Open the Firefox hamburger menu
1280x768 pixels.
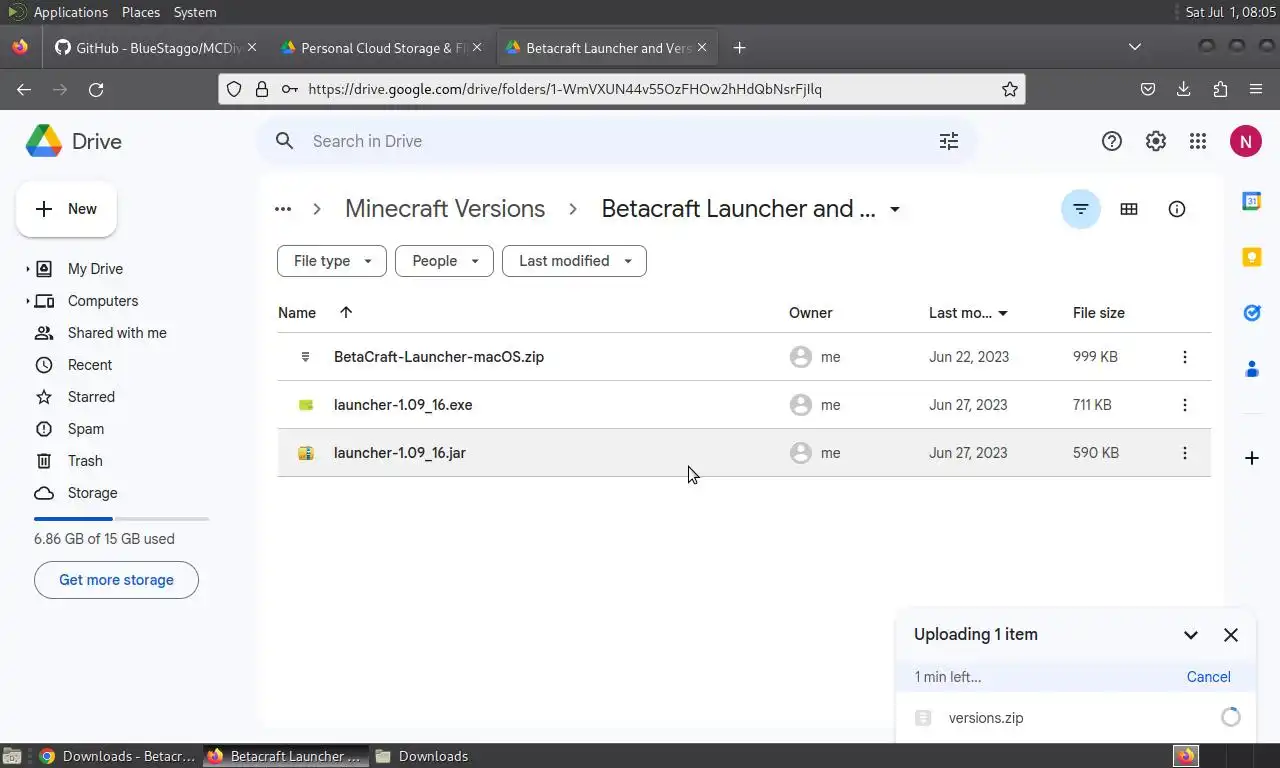pos(1256,89)
